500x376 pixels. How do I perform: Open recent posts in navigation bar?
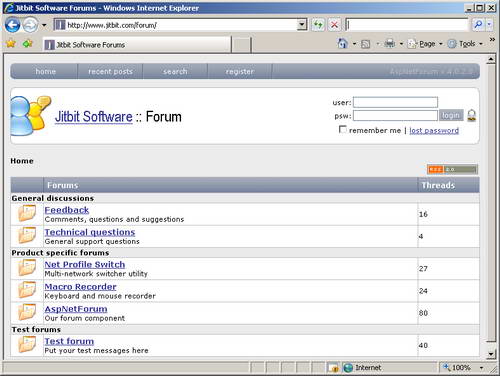tap(110, 71)
